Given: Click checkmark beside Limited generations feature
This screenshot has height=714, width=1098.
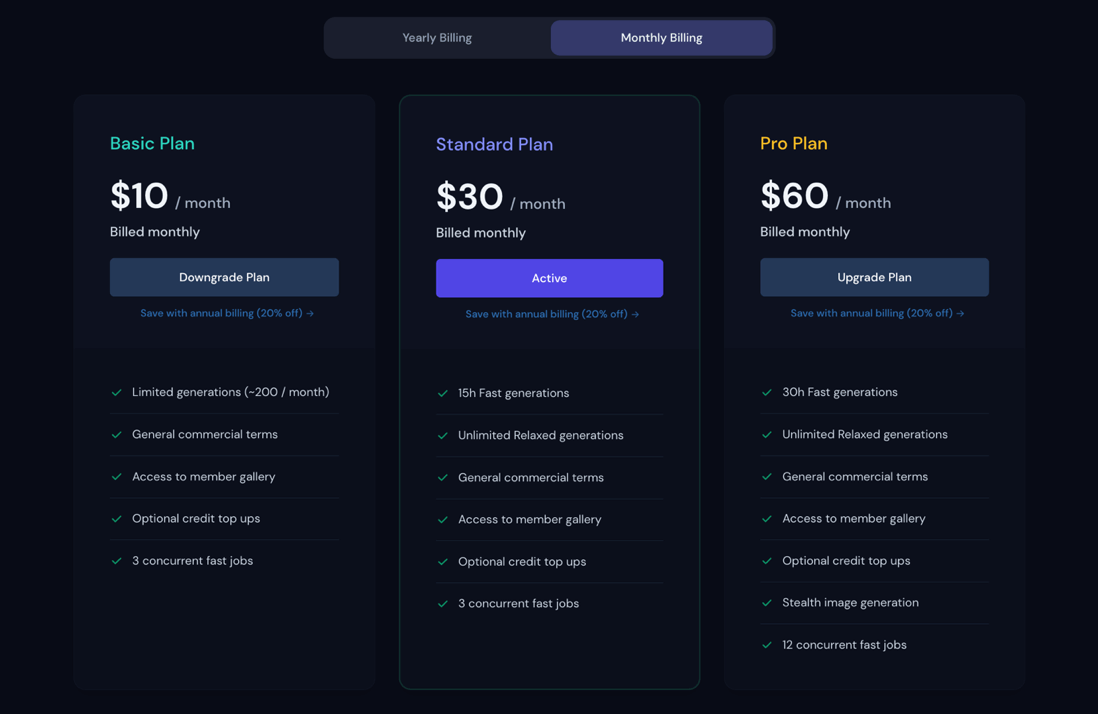Looking at the screenshot, I should 116,393.
